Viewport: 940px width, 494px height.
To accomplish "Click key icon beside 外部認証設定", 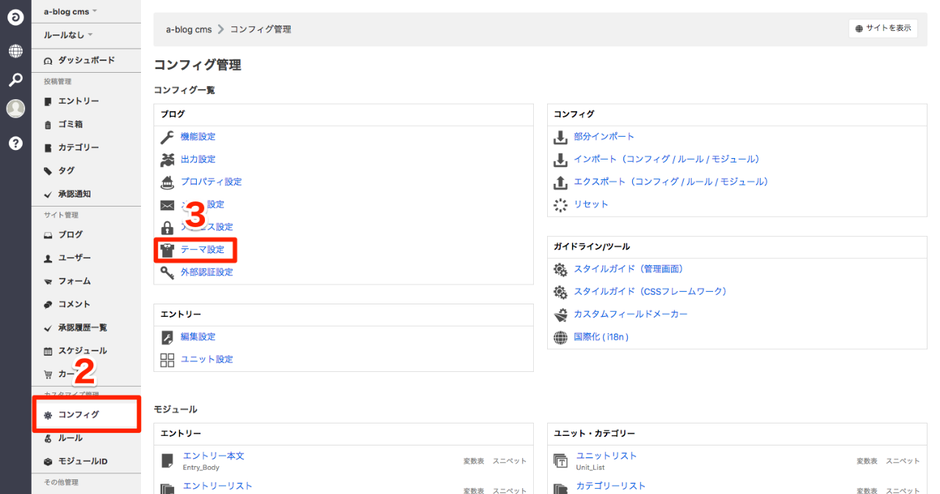I will pos(167,273).
